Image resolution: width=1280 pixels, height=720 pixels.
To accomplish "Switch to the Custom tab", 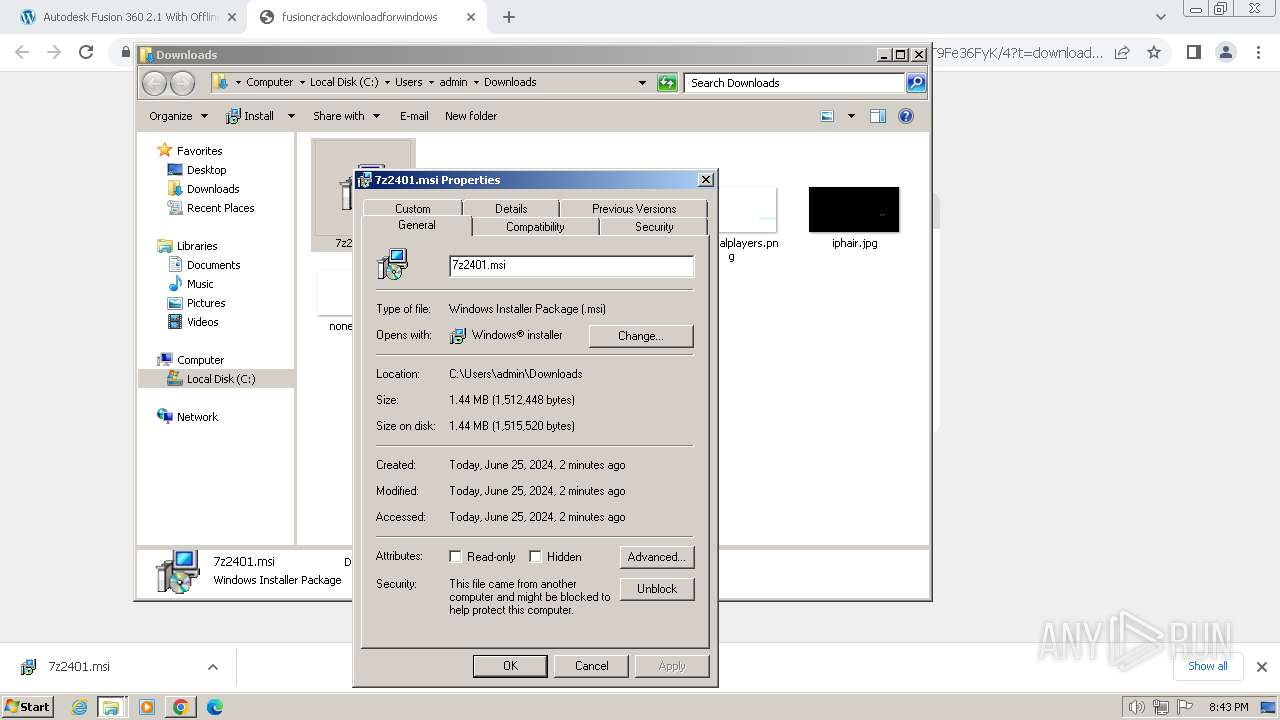I will click(412, 208).
